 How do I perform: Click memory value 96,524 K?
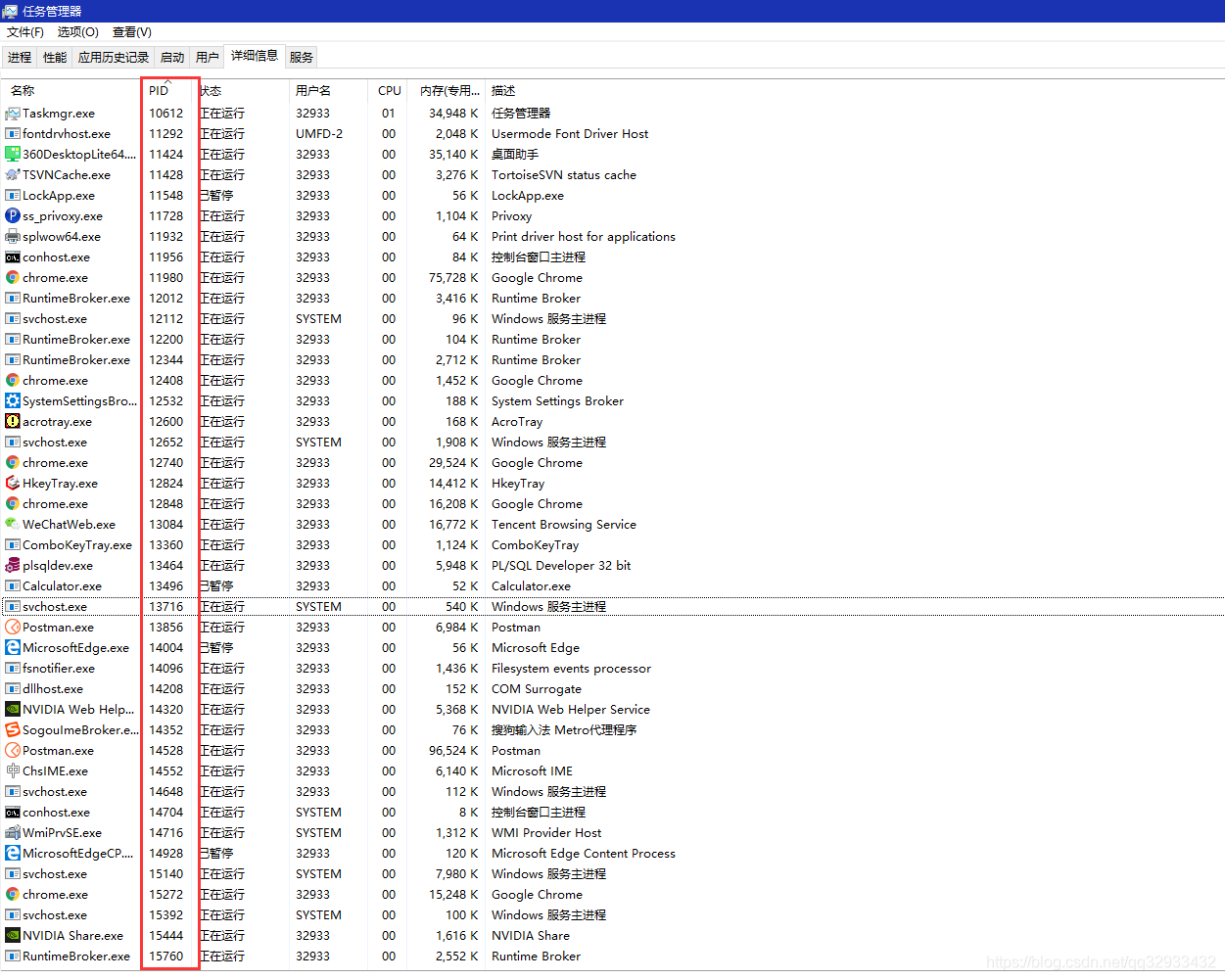[x=453, y=751]
